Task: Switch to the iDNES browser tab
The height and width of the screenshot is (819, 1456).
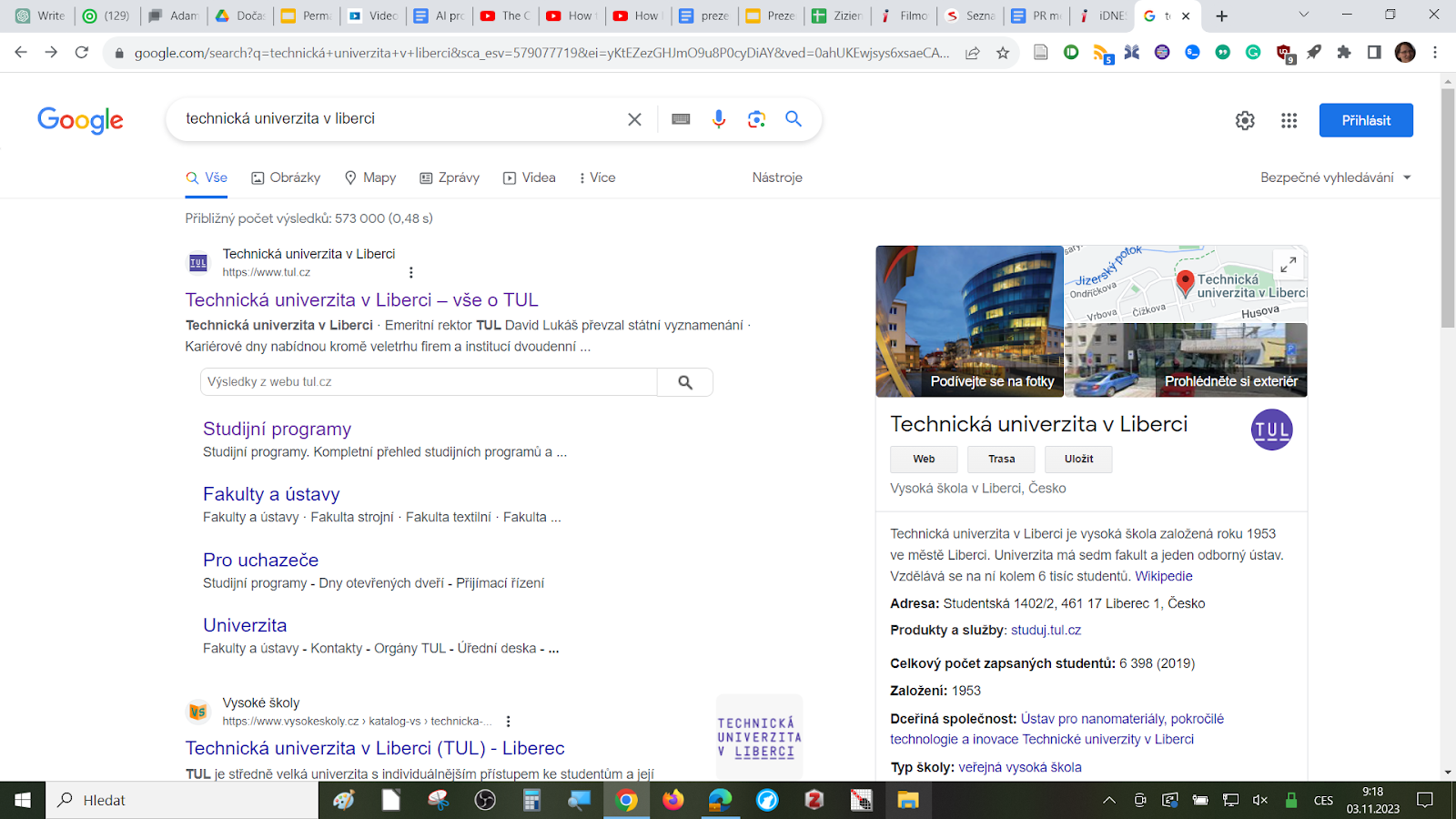Action: tap(1103, 15)
